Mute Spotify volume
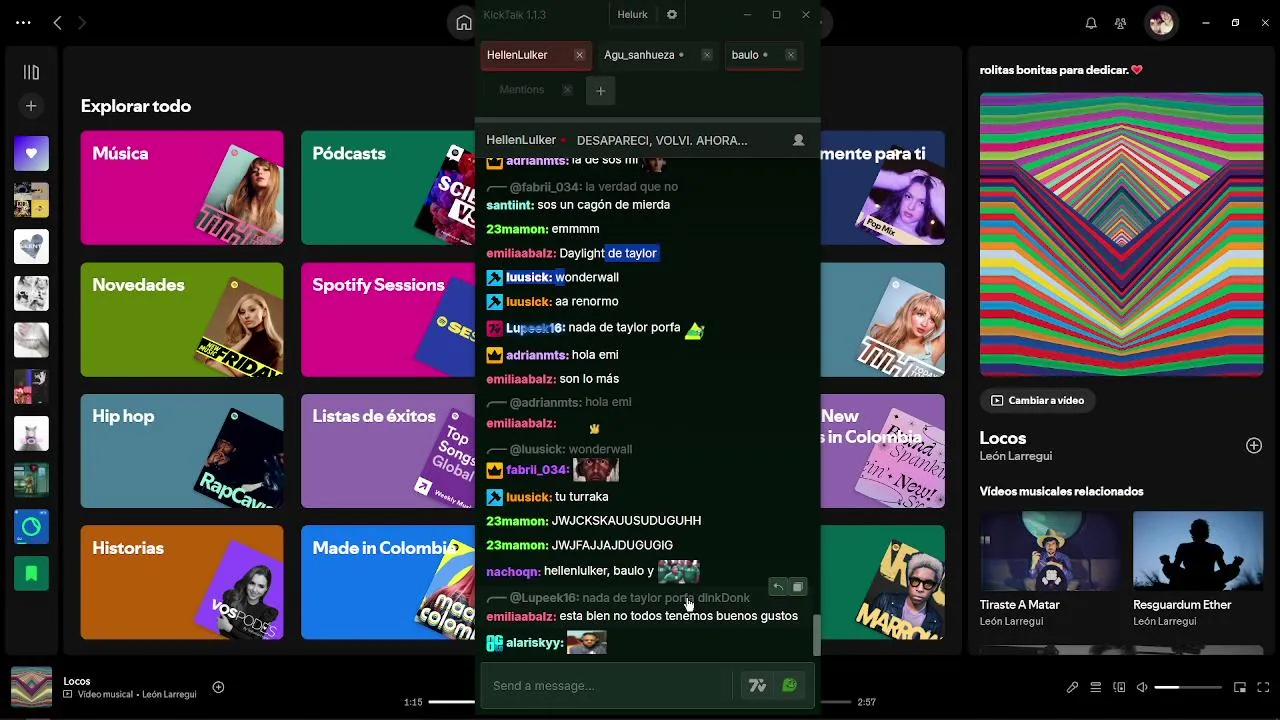 [x=1142, y=687]
